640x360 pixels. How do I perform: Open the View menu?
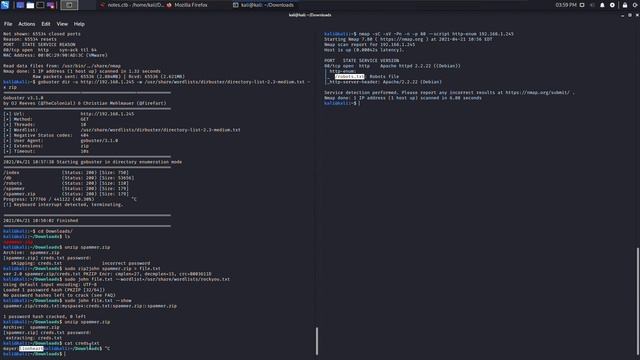tap(62, 24)
